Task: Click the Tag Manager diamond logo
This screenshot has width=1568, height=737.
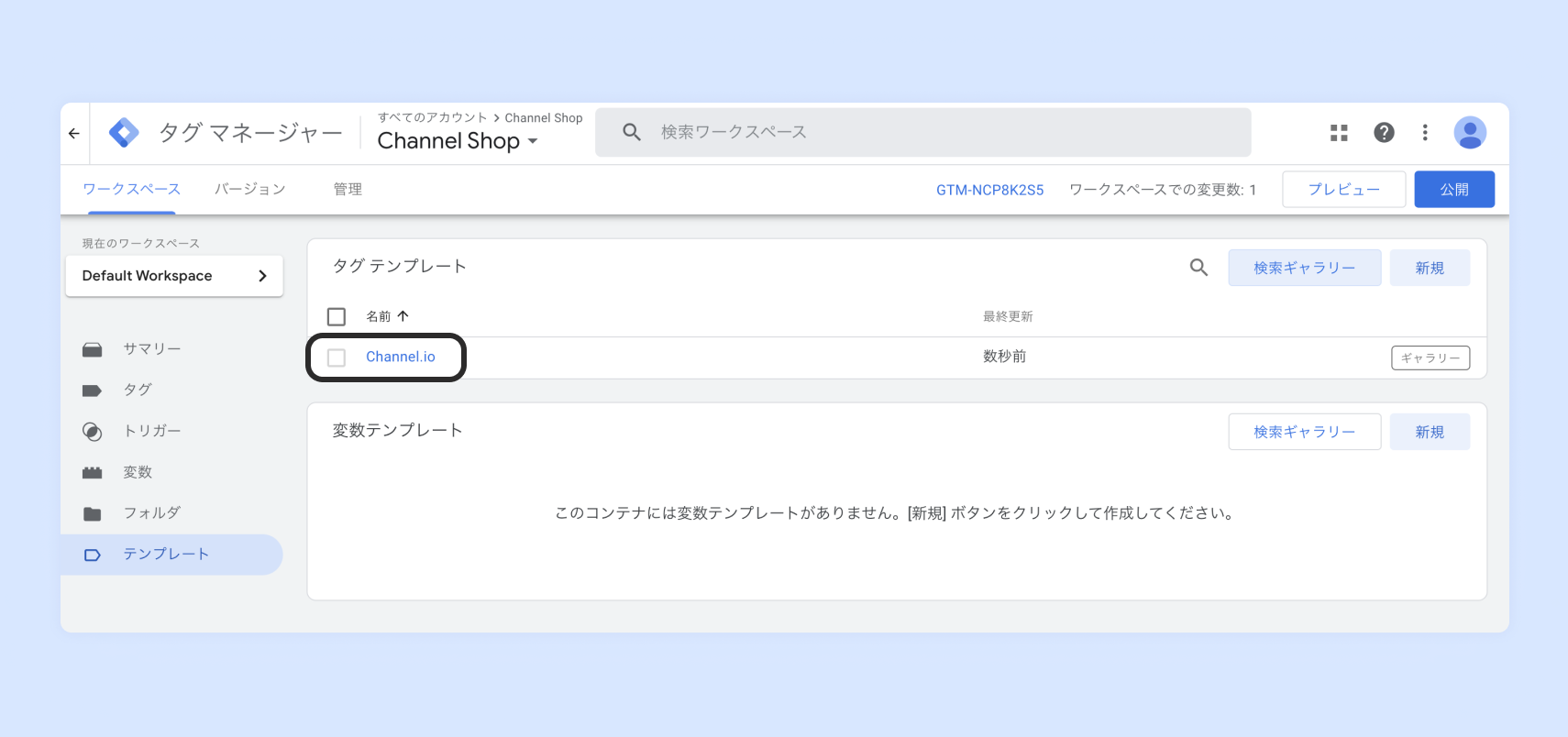Action: (x=124, y=133)
